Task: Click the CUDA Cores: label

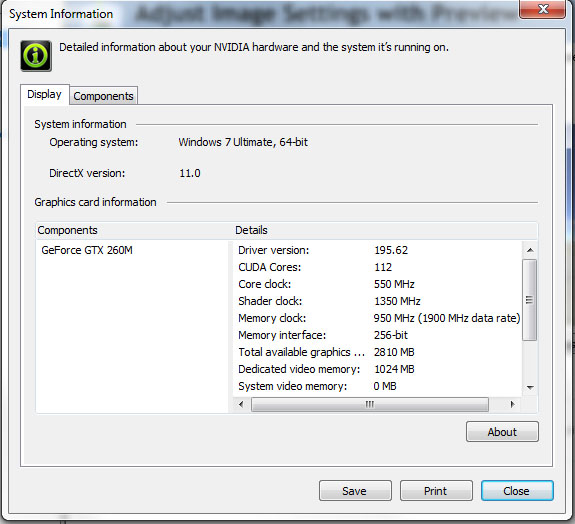Action: [270, 267]
